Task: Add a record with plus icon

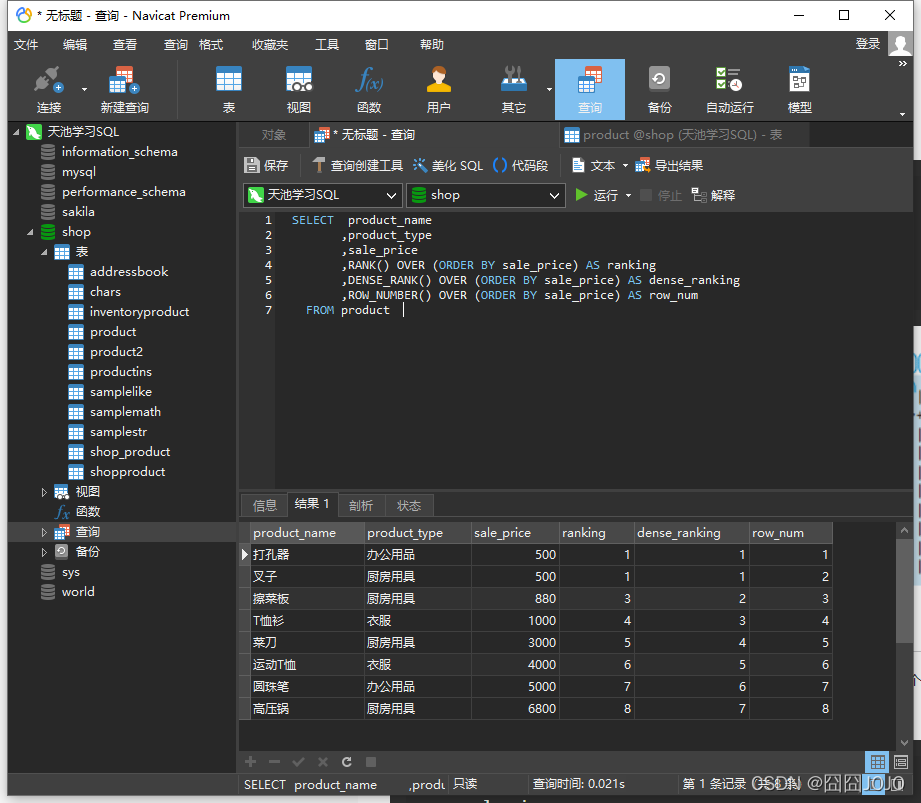Action: coord(251,762)
